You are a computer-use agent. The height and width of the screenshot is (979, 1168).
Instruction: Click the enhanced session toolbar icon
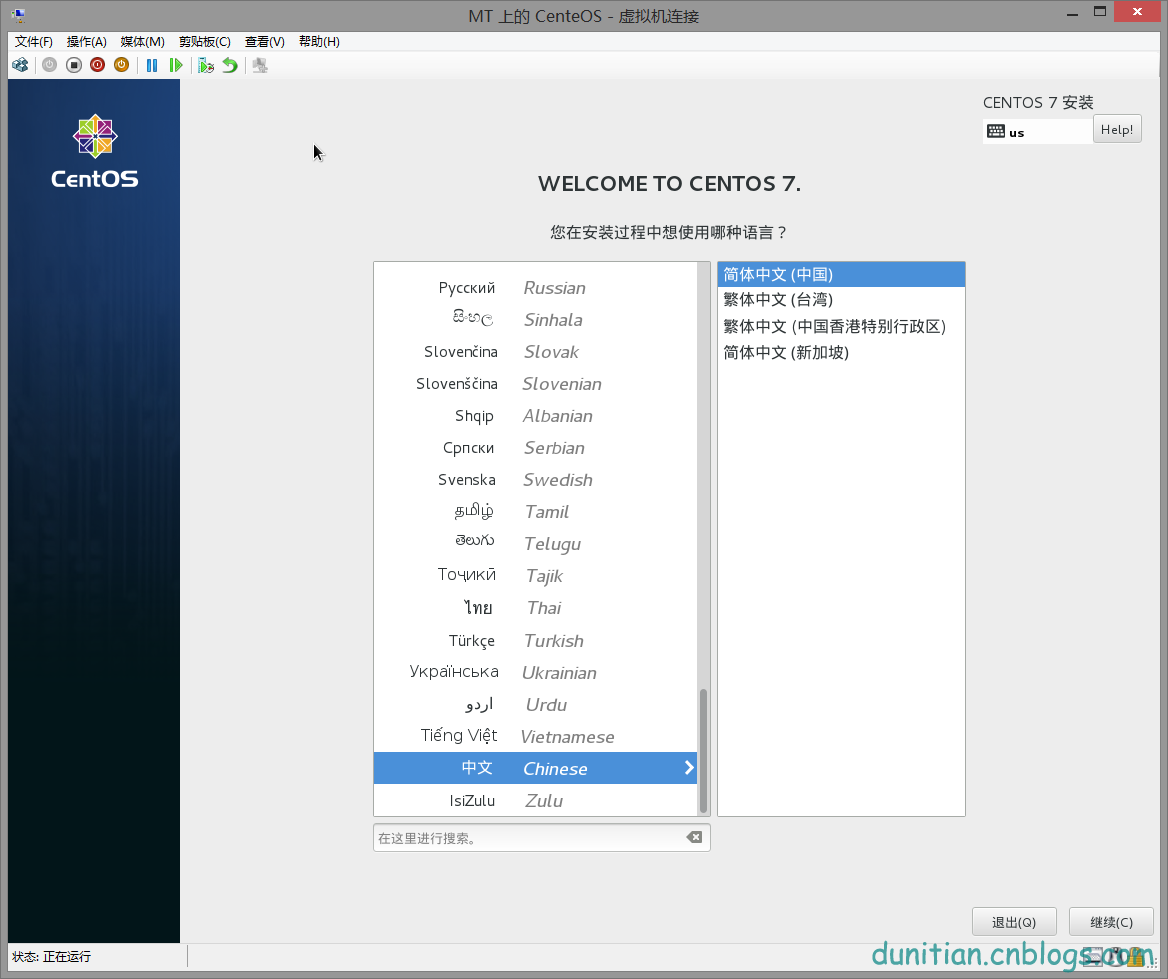[260, 66]
